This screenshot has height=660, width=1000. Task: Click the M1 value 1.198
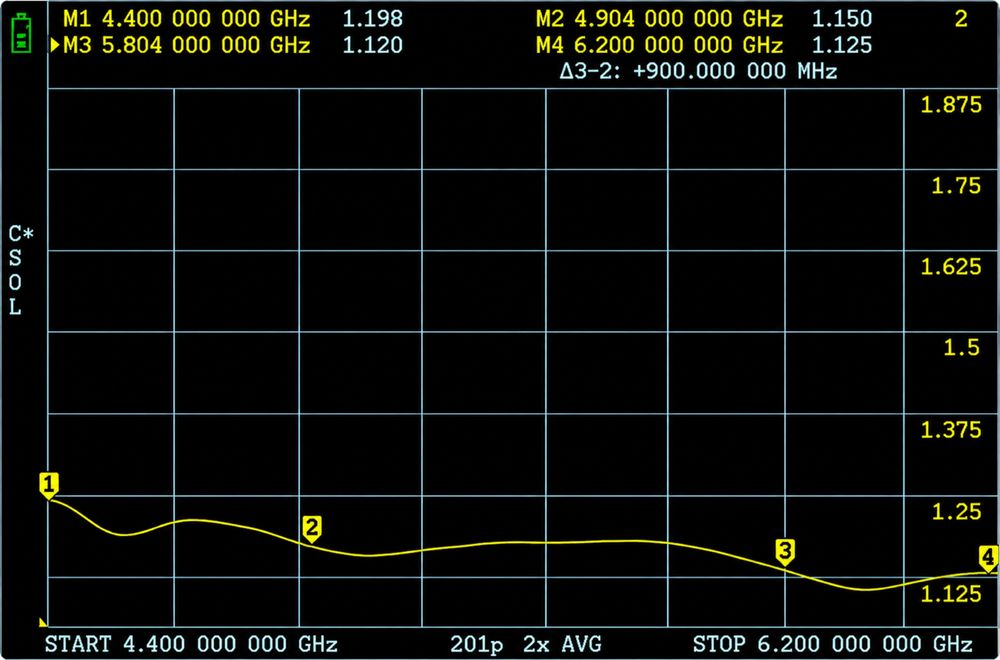[x=373, y=19]
